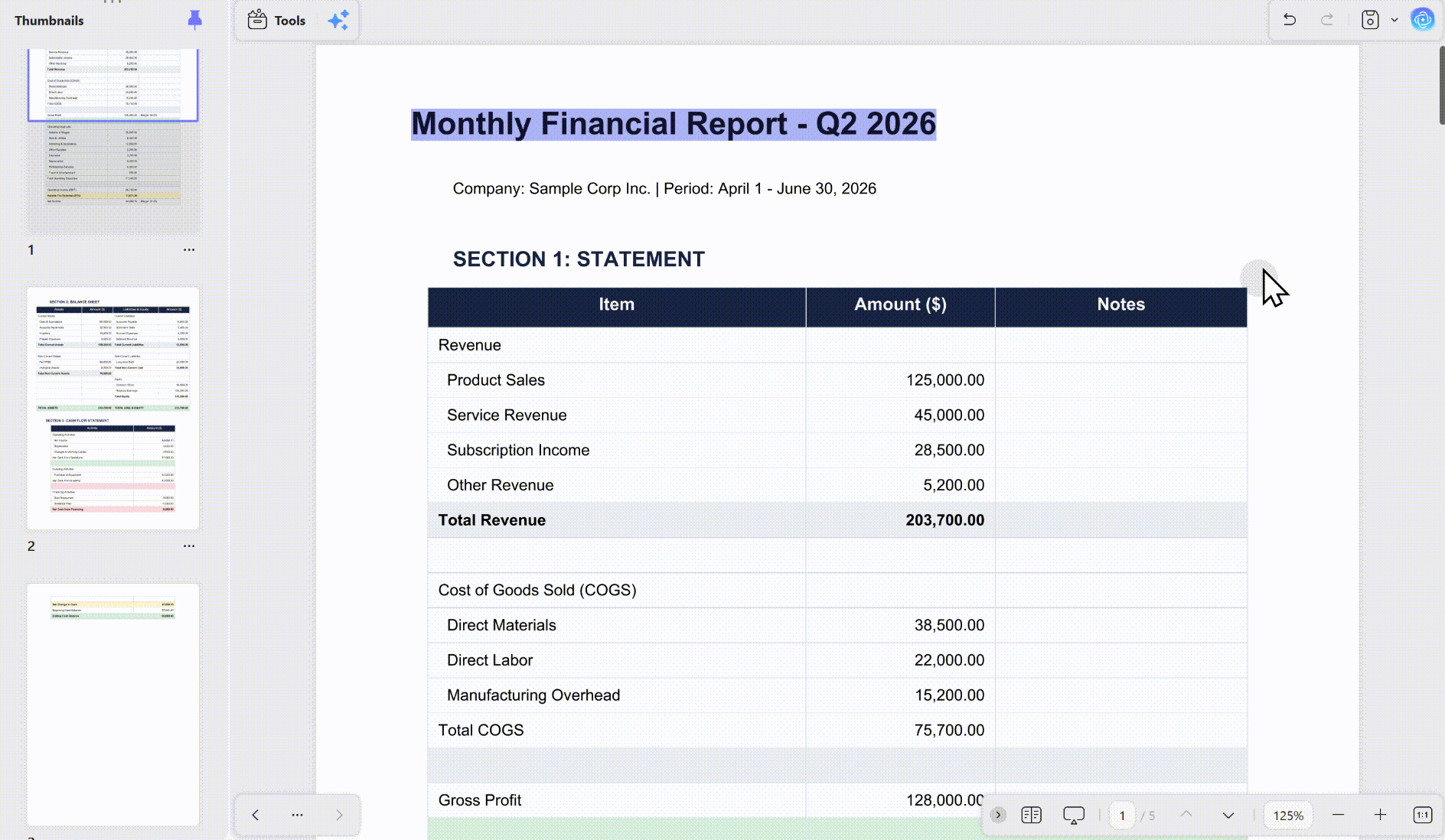1445x840 pixels.
Task: Click the Service Revenue row label
Action: 507,415
